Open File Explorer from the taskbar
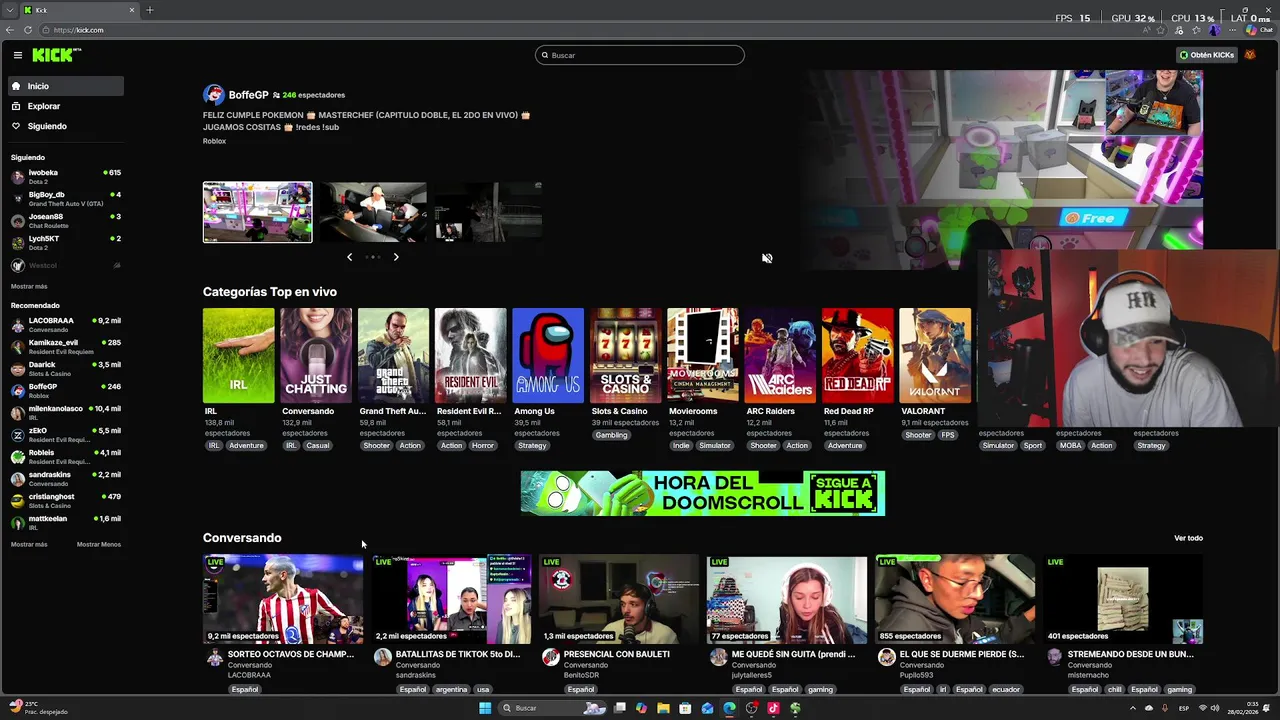 click(x=663, y=708)
